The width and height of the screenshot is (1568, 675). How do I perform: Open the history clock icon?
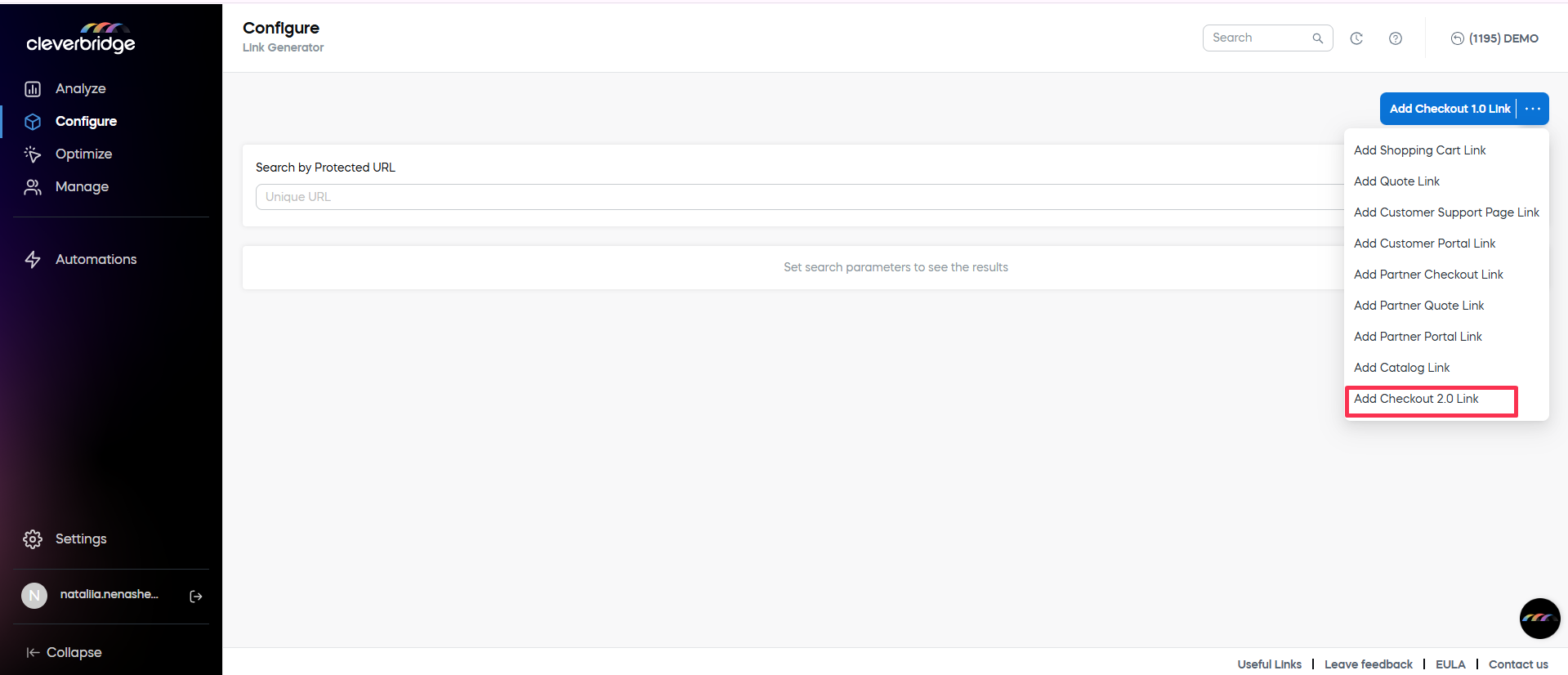pos(1356,38)
